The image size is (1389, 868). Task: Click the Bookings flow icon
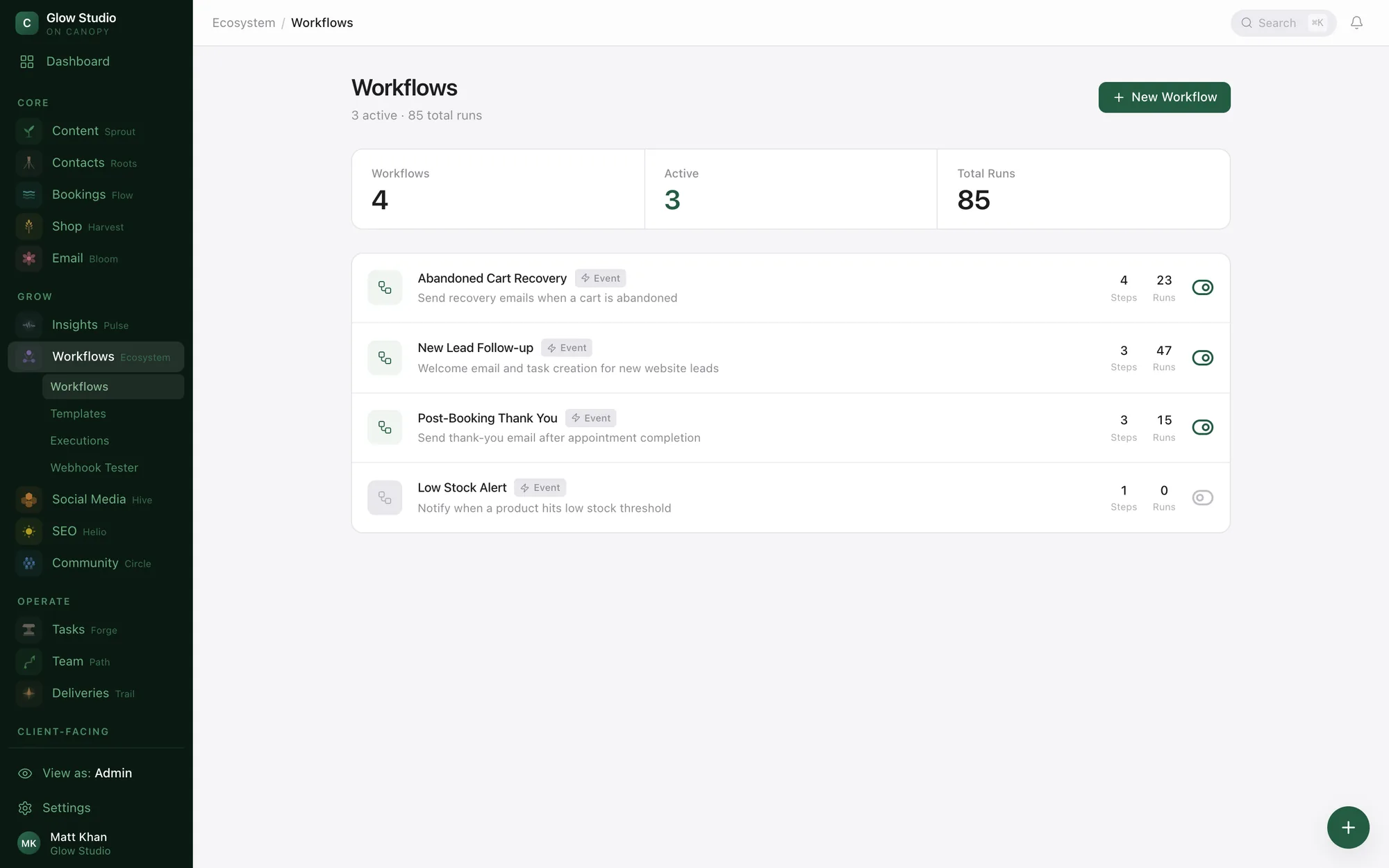tap(29, 195)
